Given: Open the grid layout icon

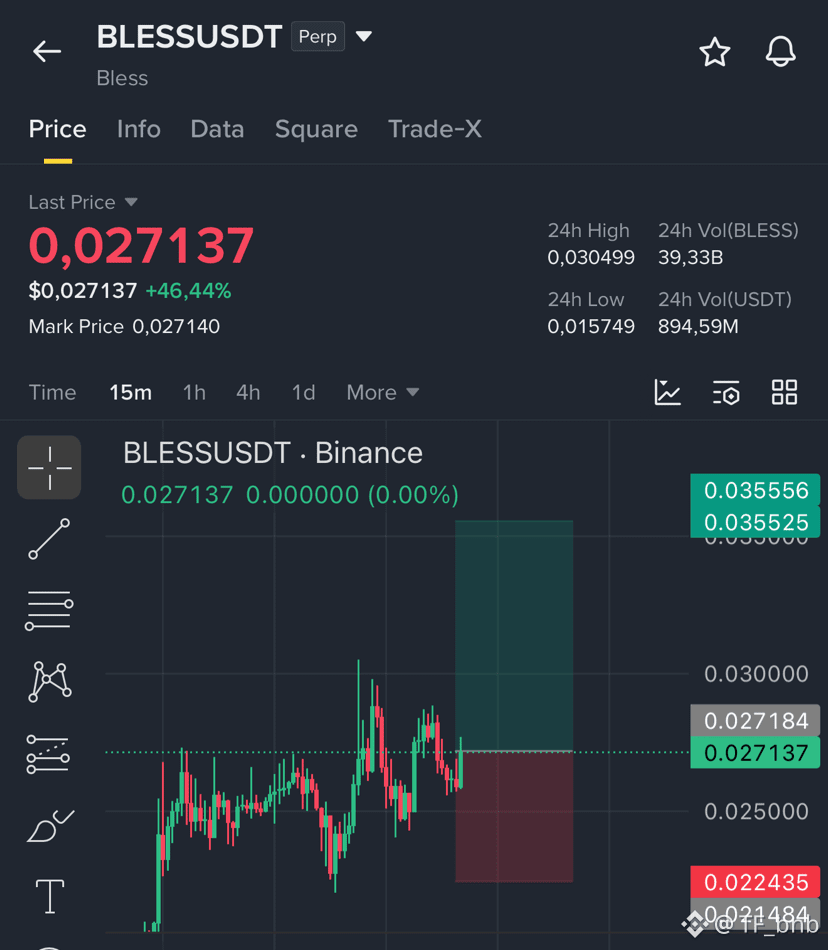Looking at the screenshot, I should [784, 392].
